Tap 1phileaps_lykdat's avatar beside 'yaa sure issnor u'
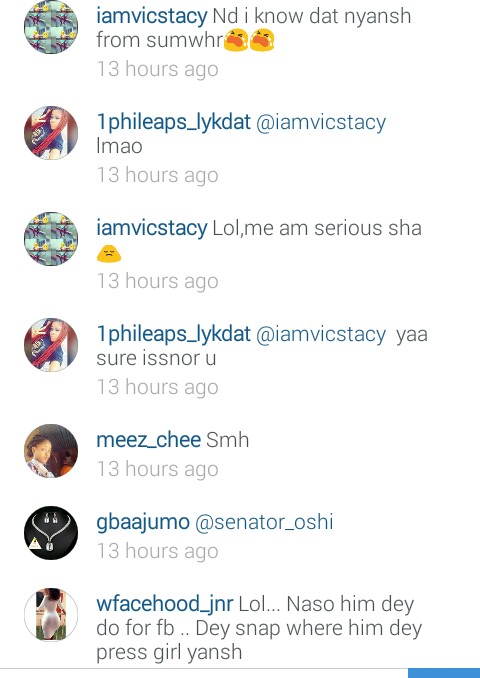Image resolution: width=480 pixels, height=678 pixels. [x=51, y=345]
